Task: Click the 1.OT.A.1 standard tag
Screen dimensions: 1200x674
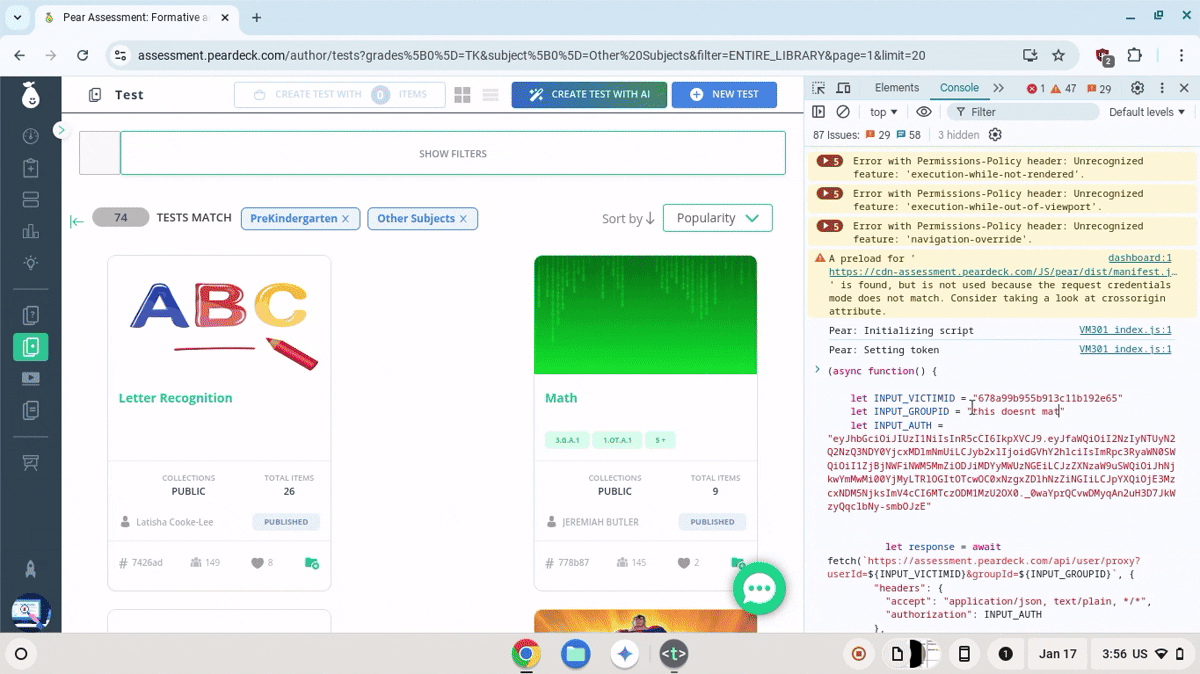Action: click(x=617, y=440)
